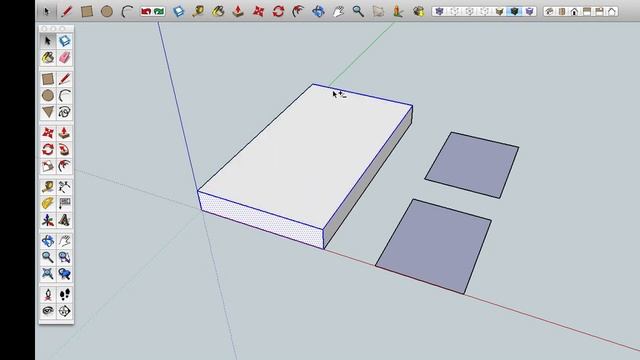Select the Pan hand tool in top toolbar
This screenshot has width=640, height=360.
point(338,11)
